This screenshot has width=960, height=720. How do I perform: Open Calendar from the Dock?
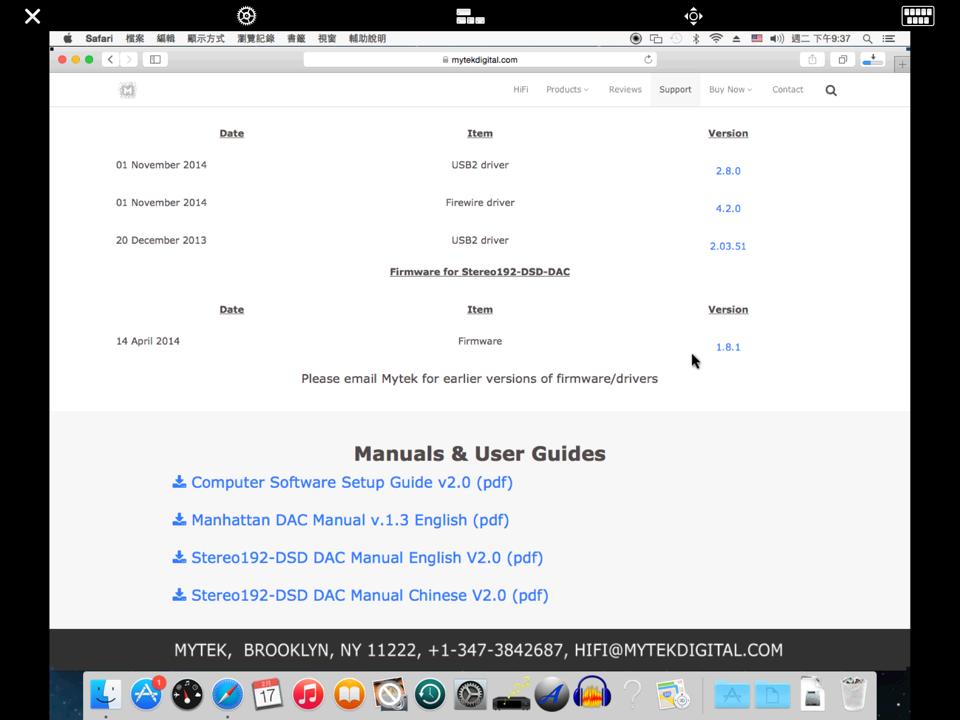(268, 694)
